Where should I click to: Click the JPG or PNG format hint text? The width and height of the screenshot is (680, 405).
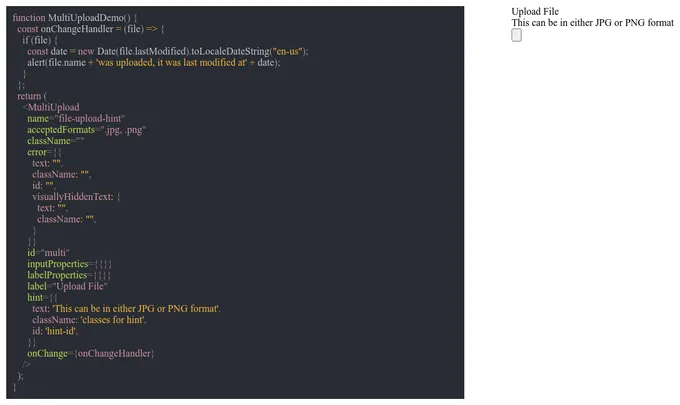click(x=592, y=23)
